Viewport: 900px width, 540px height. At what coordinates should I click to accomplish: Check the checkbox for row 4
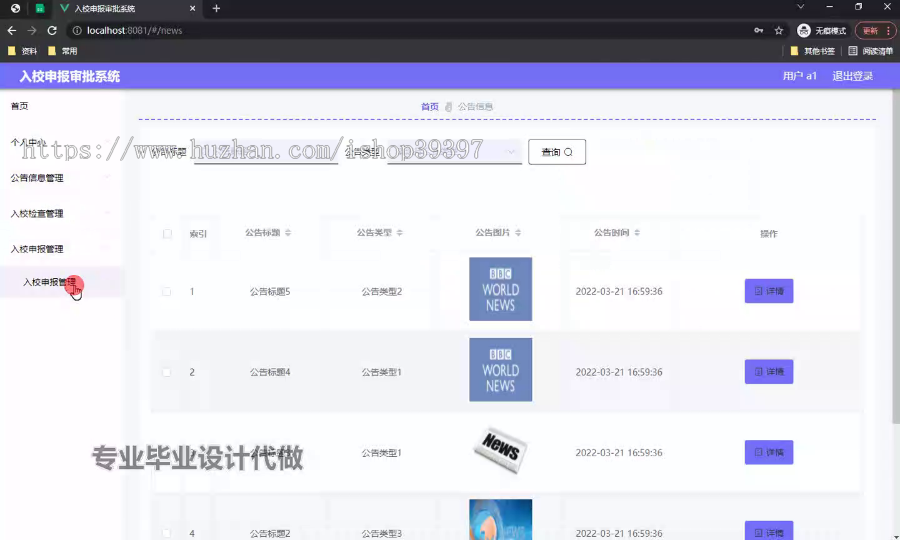166,533
